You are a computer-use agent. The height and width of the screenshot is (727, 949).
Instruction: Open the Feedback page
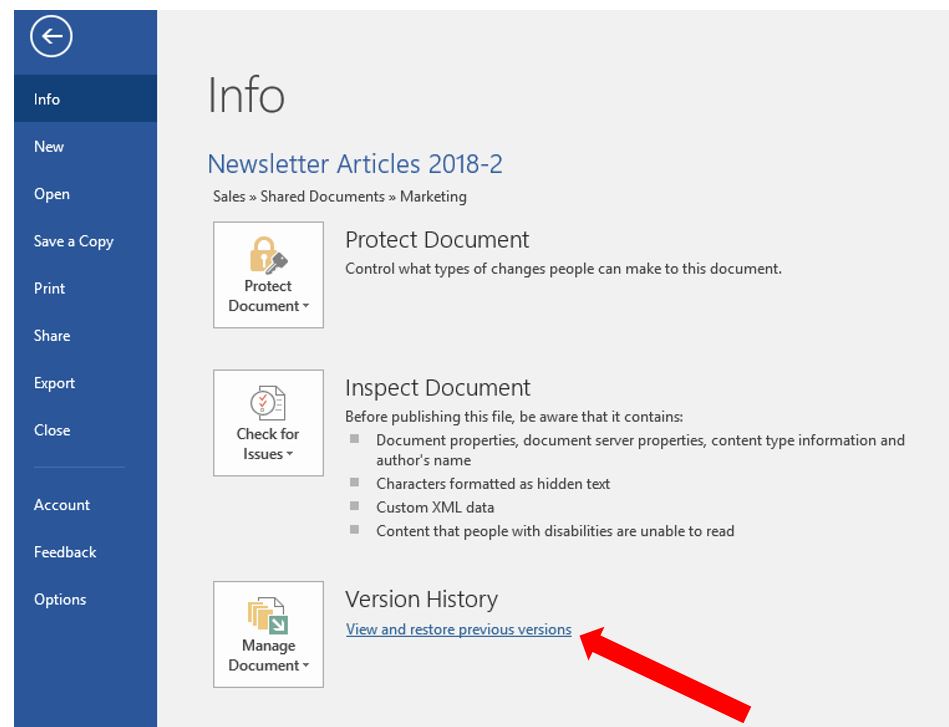(x=85, y=551)
